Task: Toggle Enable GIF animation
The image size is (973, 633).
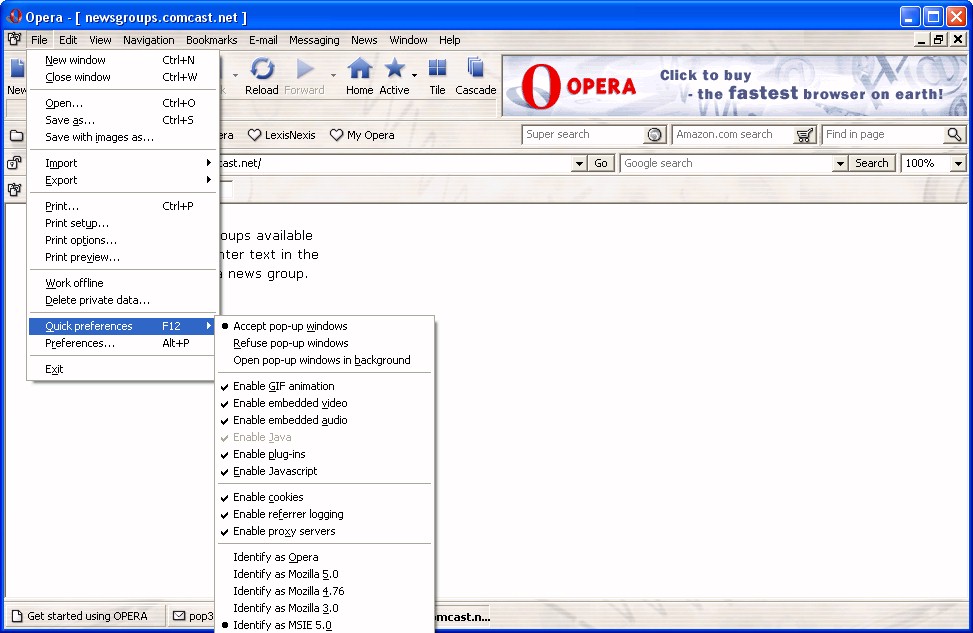Action: (x=283, y=386)
